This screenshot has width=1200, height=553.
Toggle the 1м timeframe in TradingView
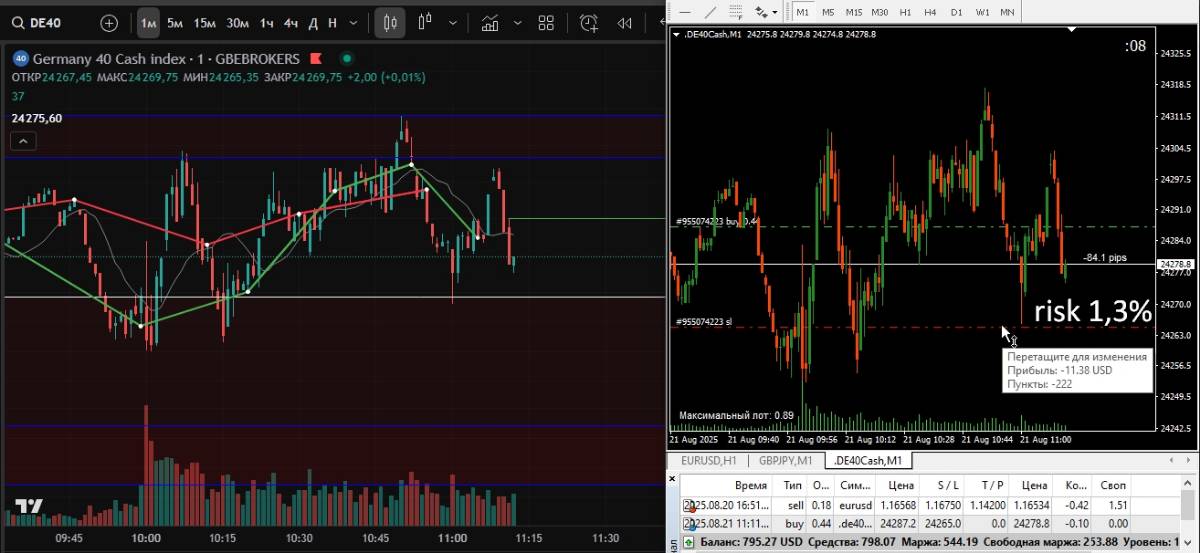pos(148,23)
